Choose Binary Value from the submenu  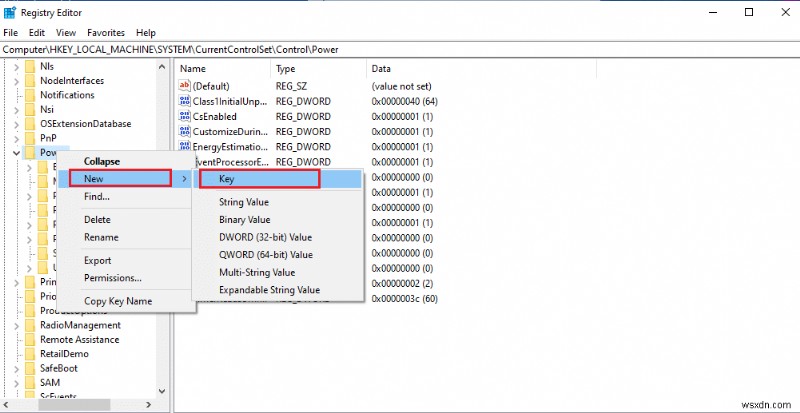coord(277,220)
